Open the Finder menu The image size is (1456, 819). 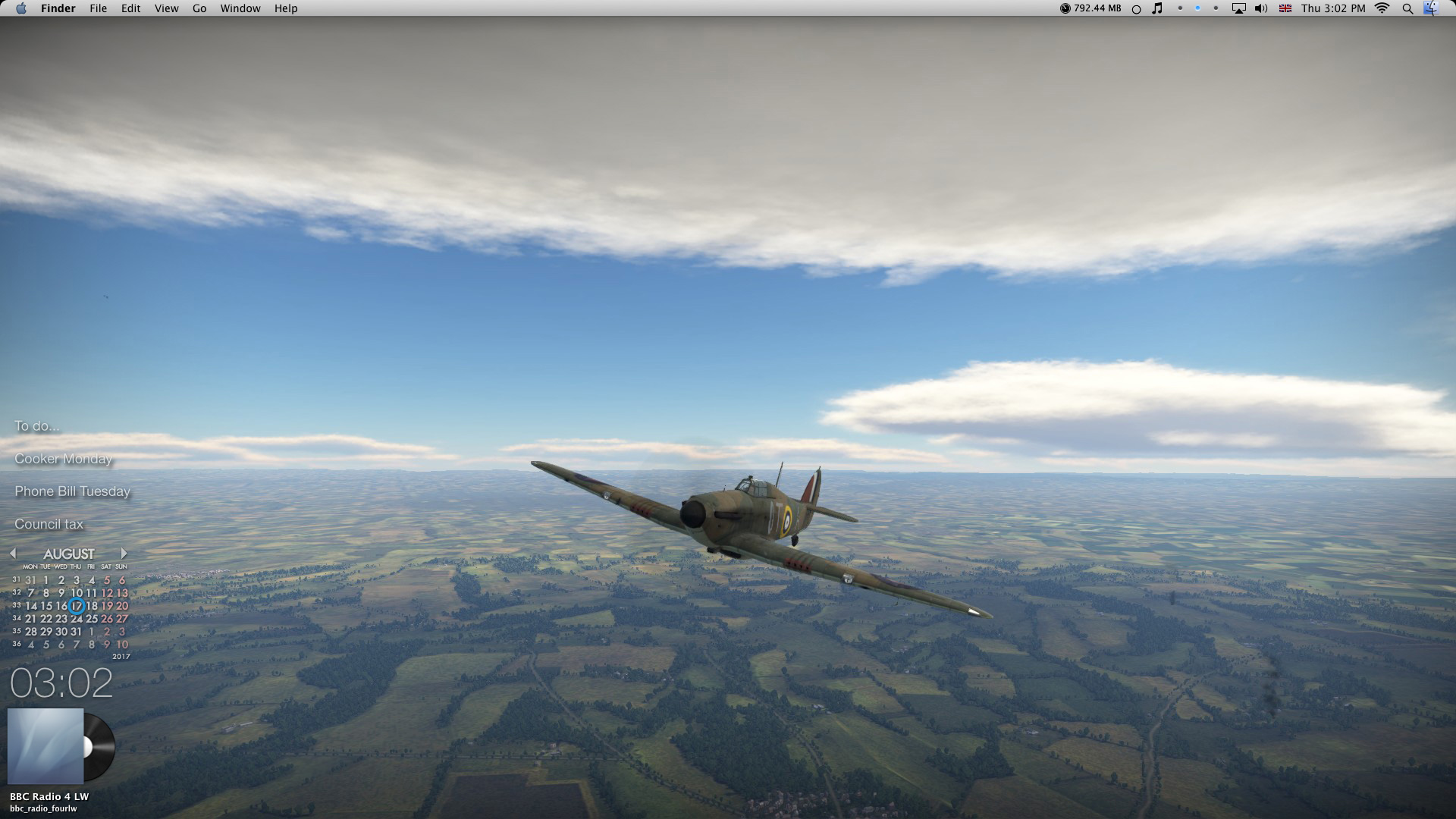[x=58, y=8]
